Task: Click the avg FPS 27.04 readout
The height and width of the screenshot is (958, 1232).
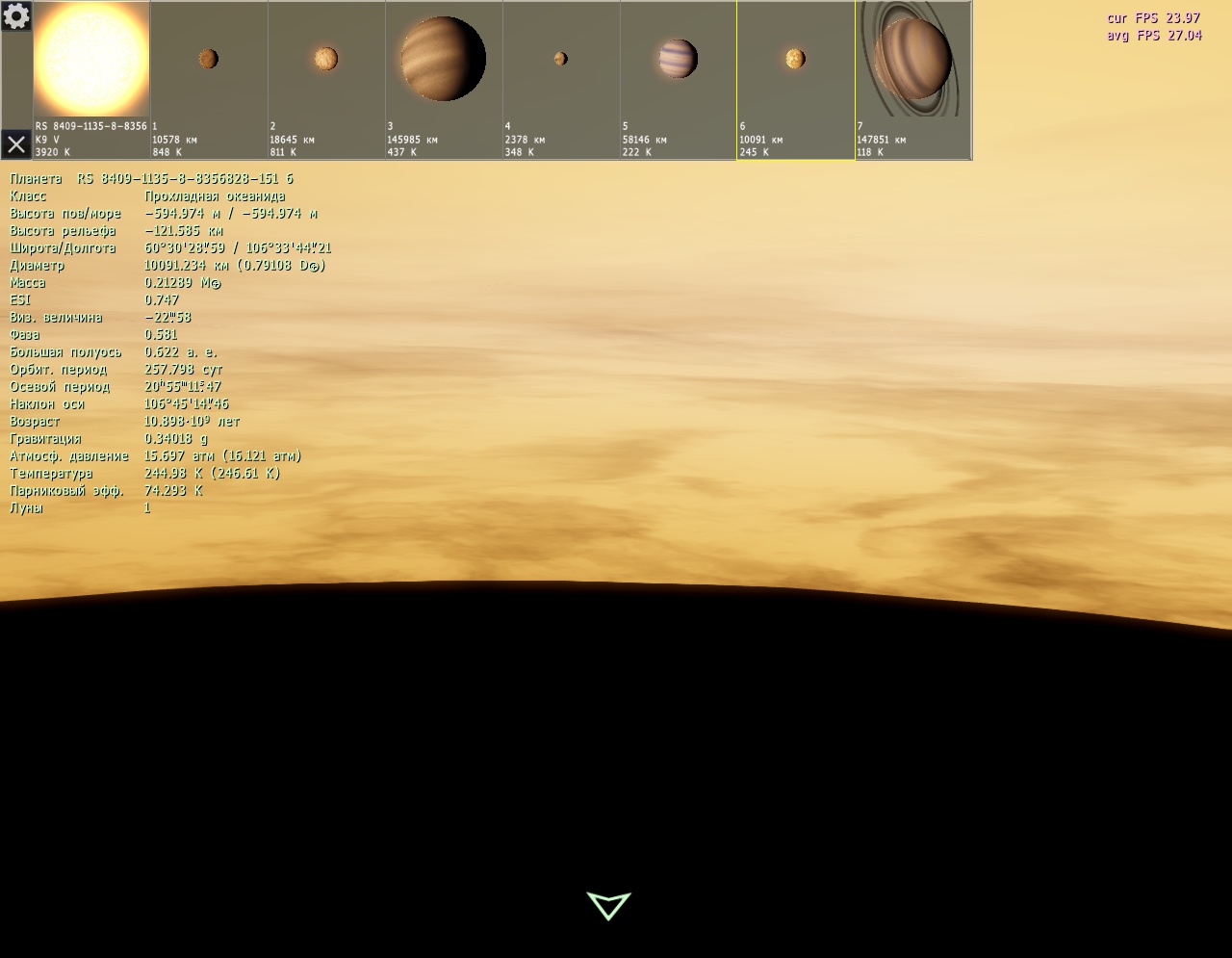Action: (x=1154, y=36)
